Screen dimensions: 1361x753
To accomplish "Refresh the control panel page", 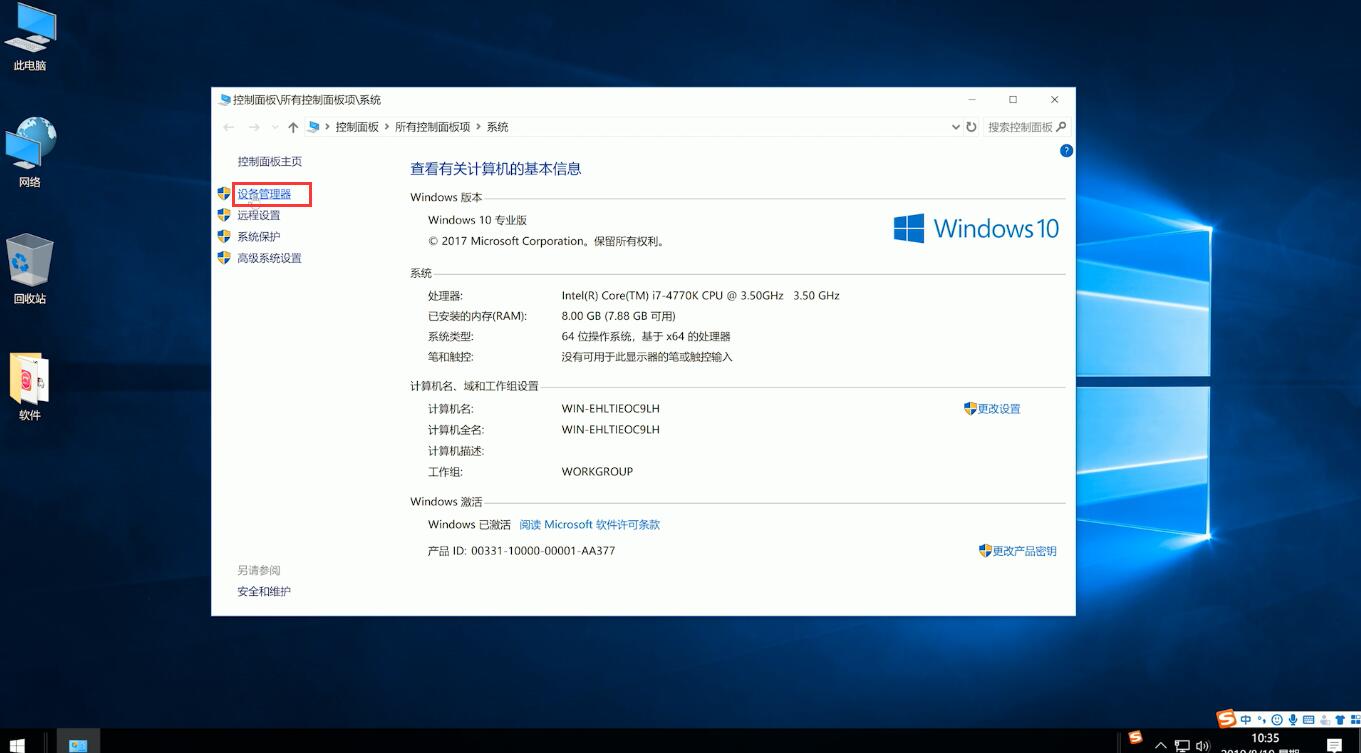I will (x=971, y=127).
